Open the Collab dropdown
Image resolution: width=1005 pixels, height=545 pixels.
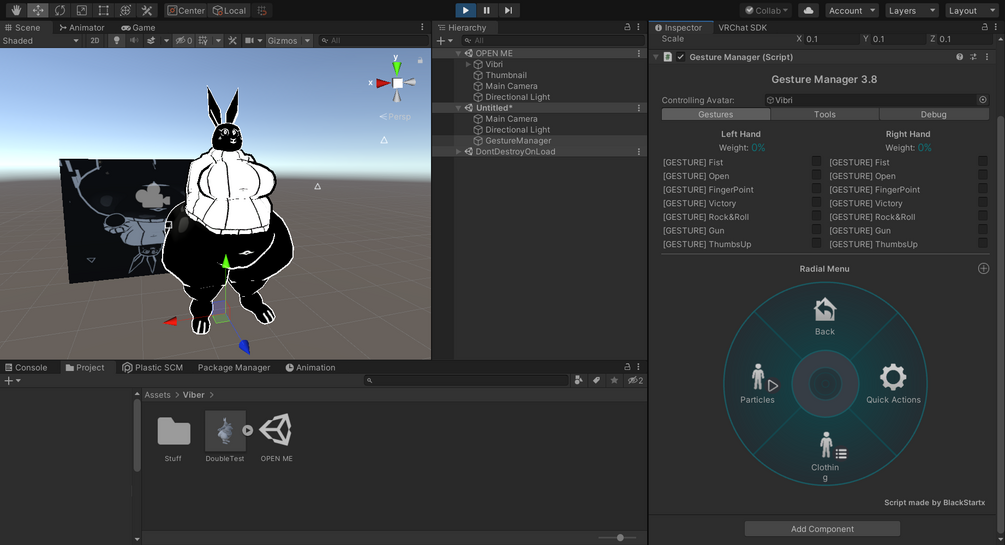pos(766,10)
